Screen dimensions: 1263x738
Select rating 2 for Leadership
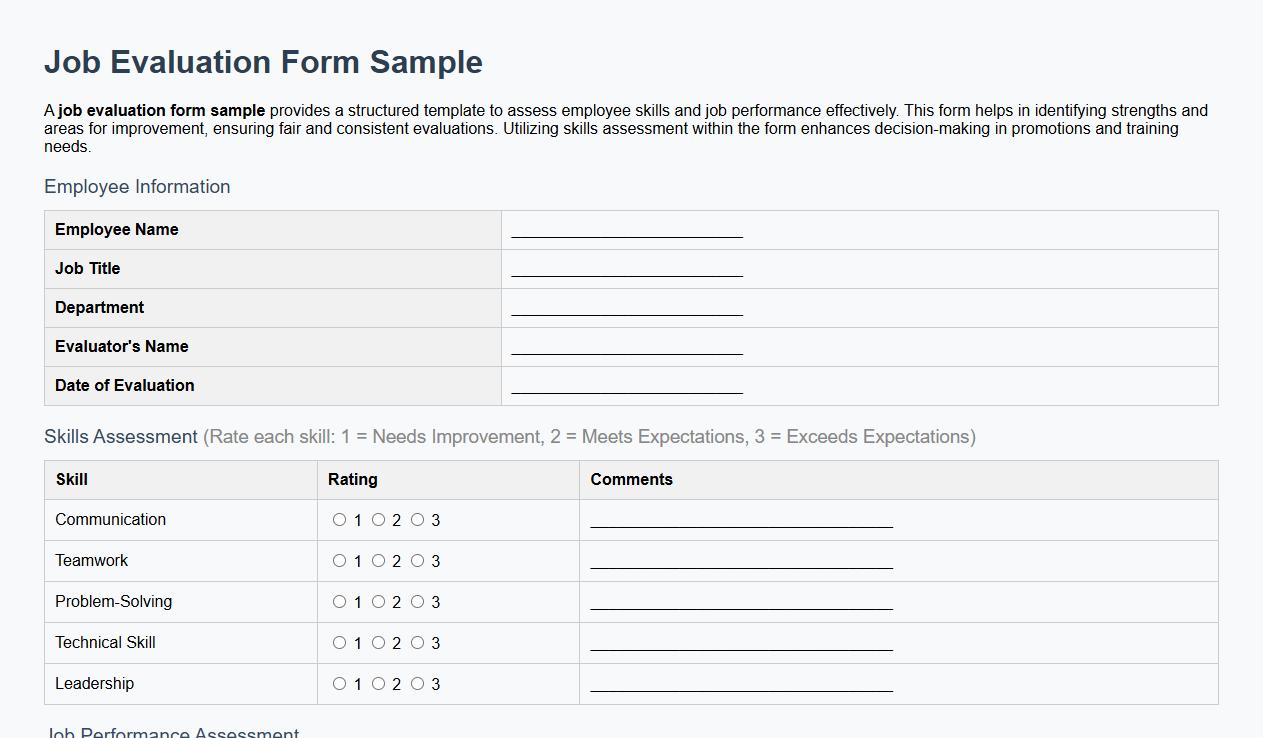pyautogui.click(x=378, y=683)
